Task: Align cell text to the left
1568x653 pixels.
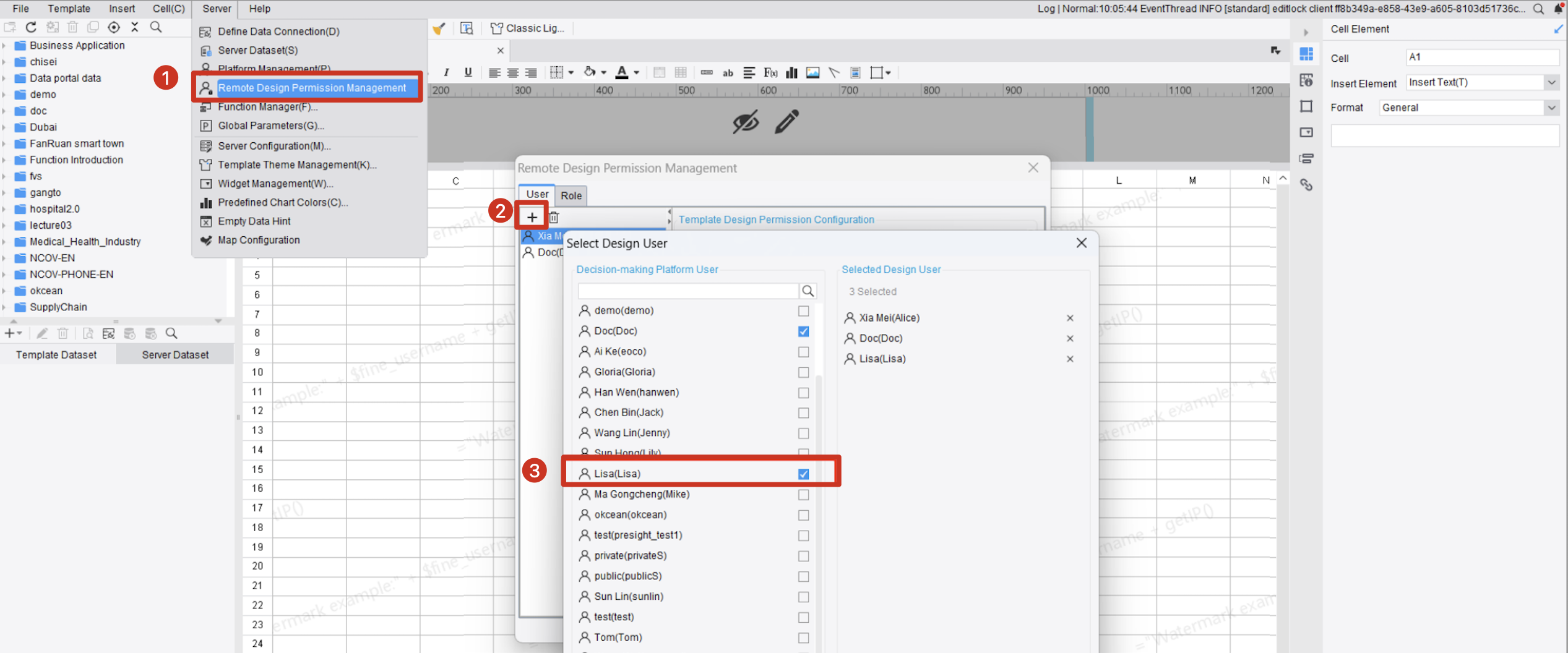Action: point(494,73)
